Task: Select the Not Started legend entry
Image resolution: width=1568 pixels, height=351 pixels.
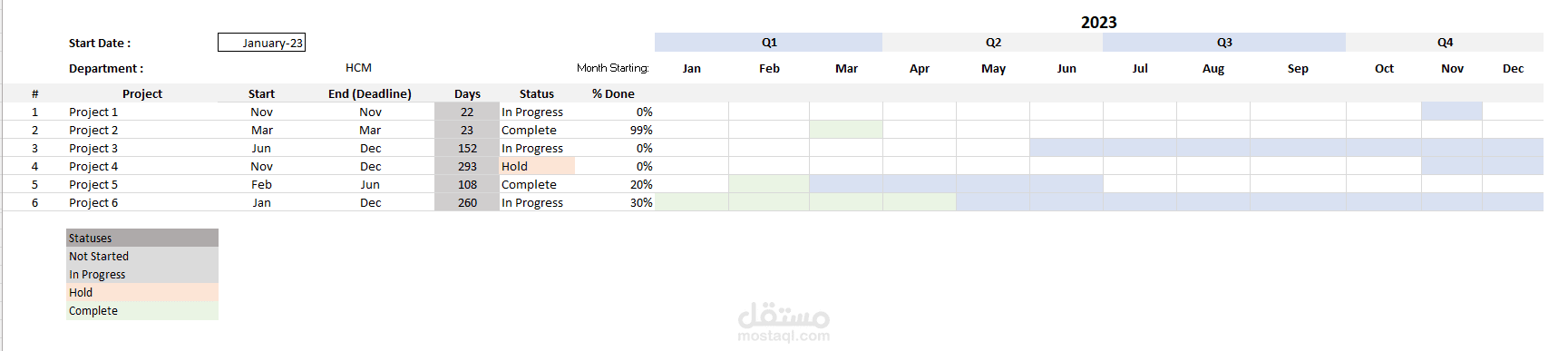Action: click(x=142, y=256)
